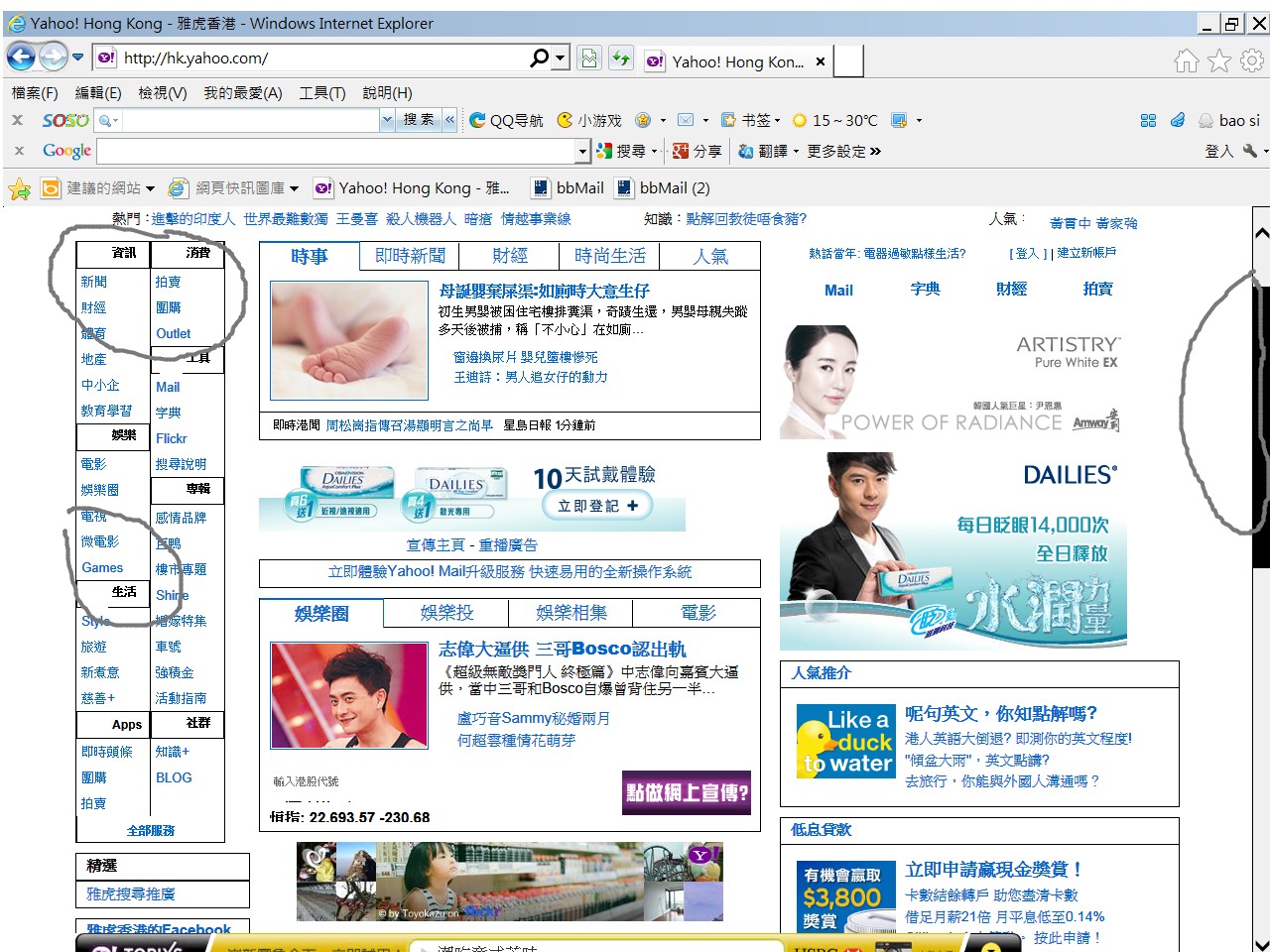
Task: Open the IE Tools gear icon
Action: [1252, 61]
